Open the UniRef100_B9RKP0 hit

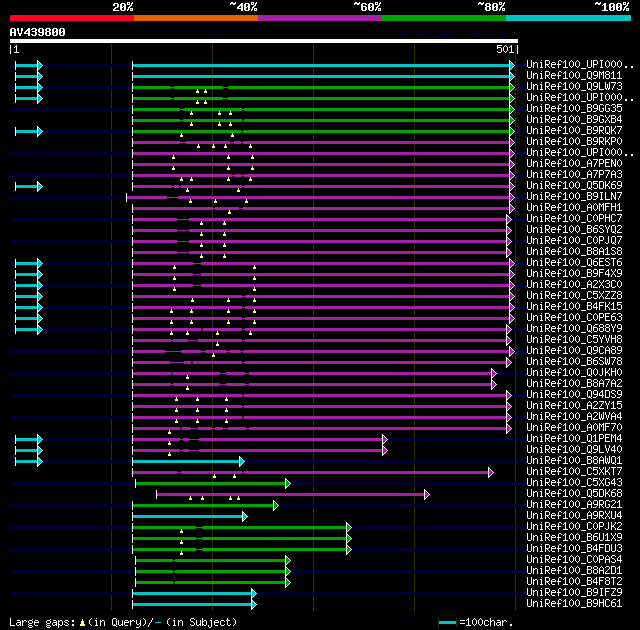click(x=574, y=142)
